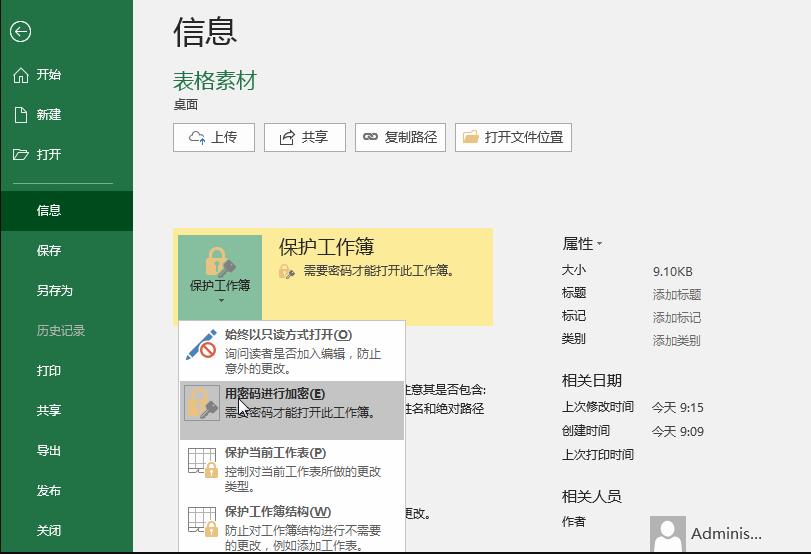The height and width of the screenshot is (554, 811).
Task: Click the 保护当前工作表 grid lock icon
Action: pos(202,462)
